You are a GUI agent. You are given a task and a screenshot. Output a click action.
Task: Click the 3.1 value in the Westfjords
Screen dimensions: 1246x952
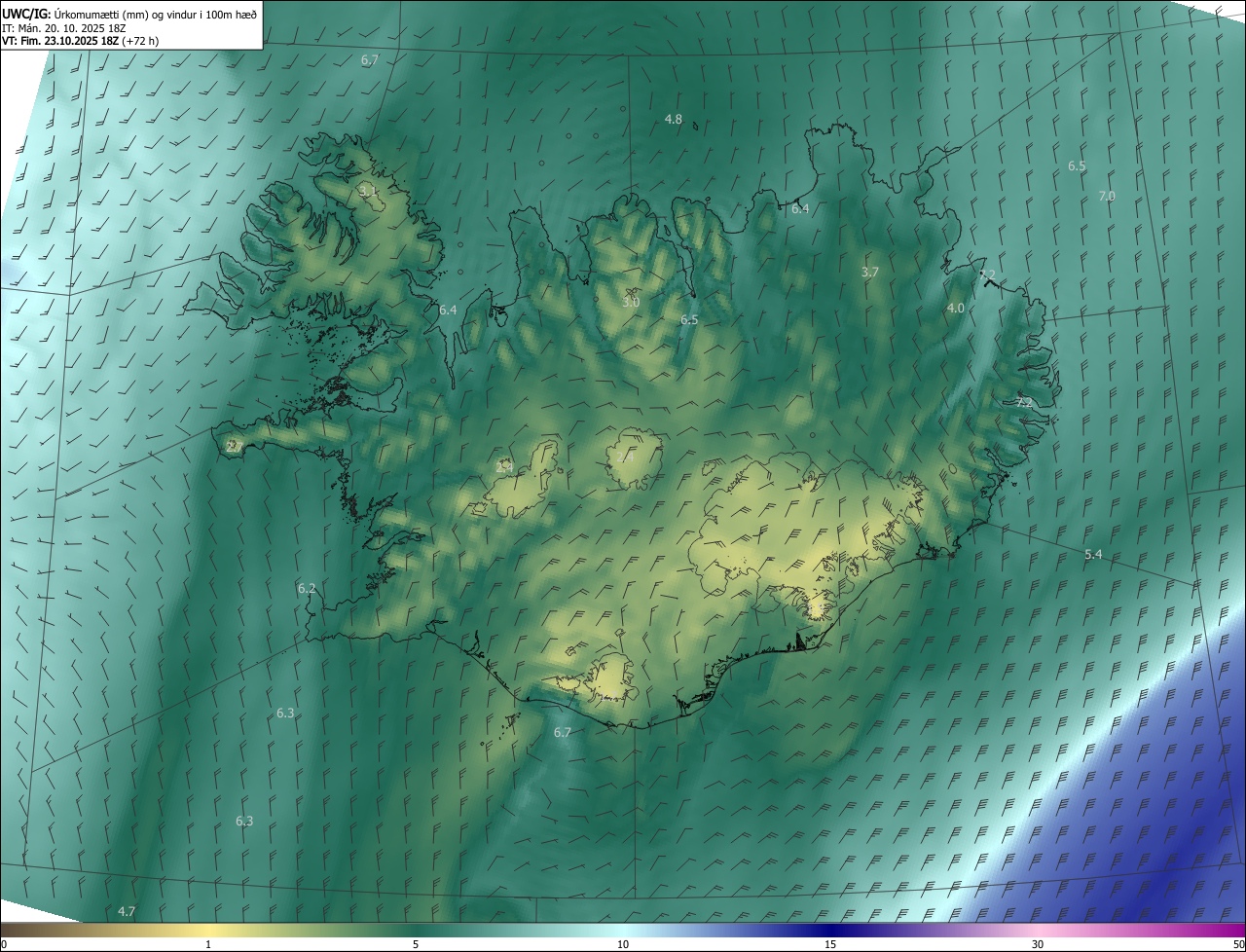[x=368, y=191]
